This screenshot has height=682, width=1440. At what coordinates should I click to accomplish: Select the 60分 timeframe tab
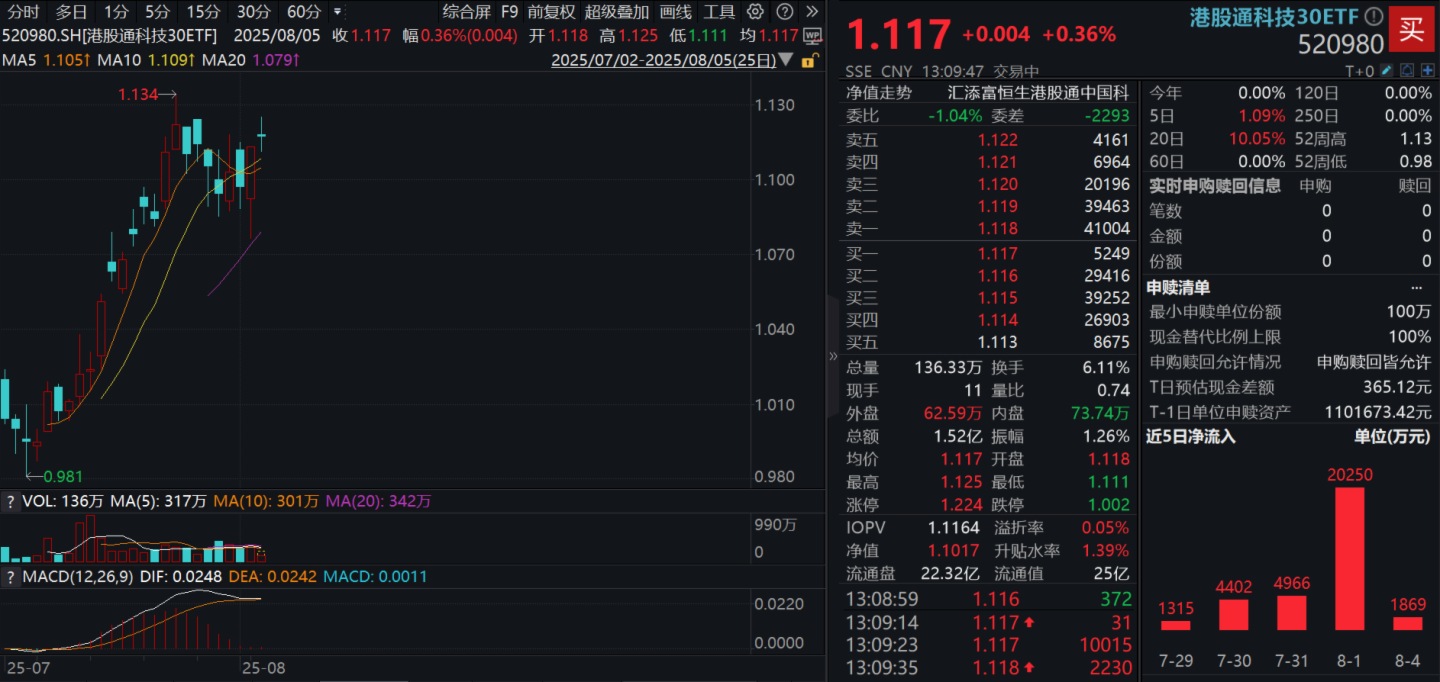[x=304, y=12]
